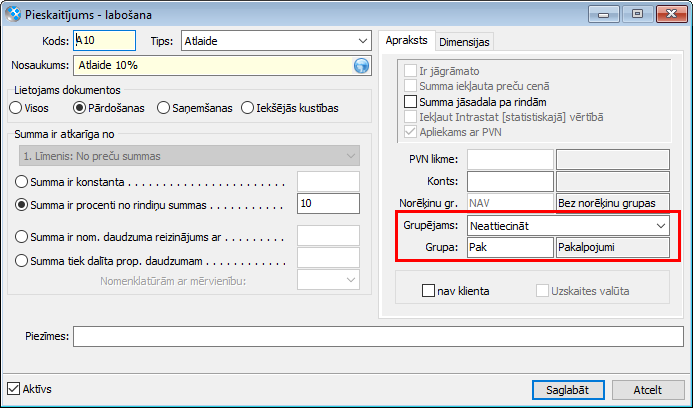Choose Summa ir konstanta option
The height and width of the screenshot is (408, 693).
[x=22, y=181]
